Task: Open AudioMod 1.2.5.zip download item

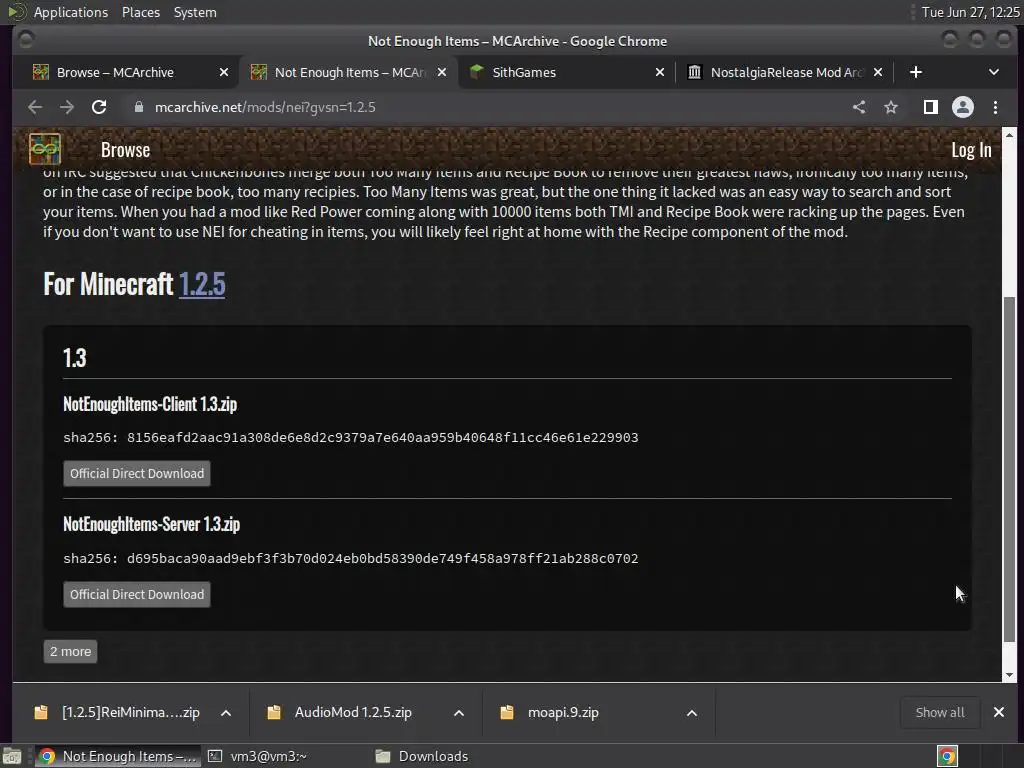Action: (x=353, y=712)
